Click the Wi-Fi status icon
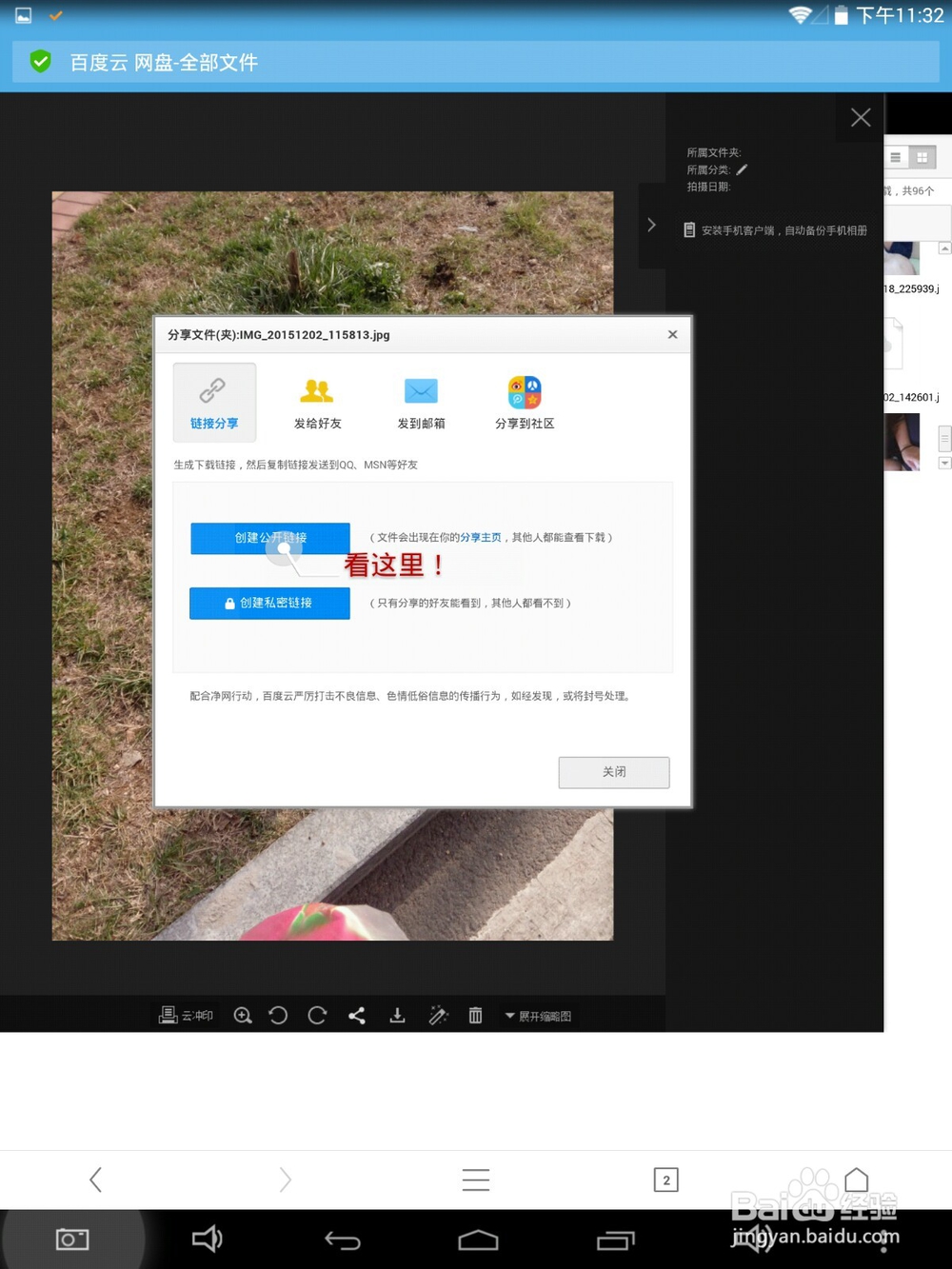952x1269 pixels. pyautogui.click(x=801, y=14)
